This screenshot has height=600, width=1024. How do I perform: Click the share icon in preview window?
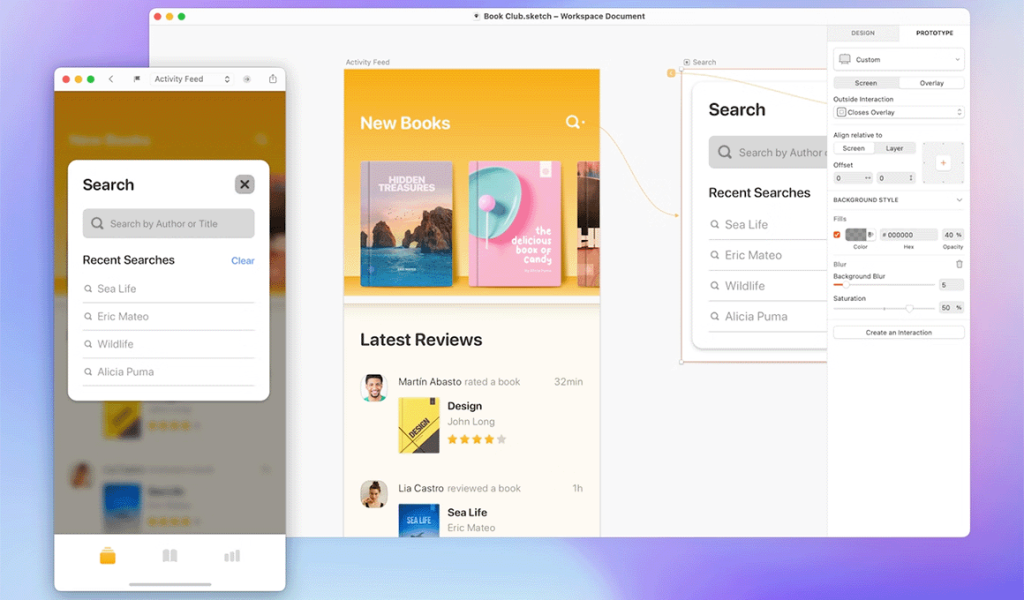pyautogui.click(x=273, y=79)
